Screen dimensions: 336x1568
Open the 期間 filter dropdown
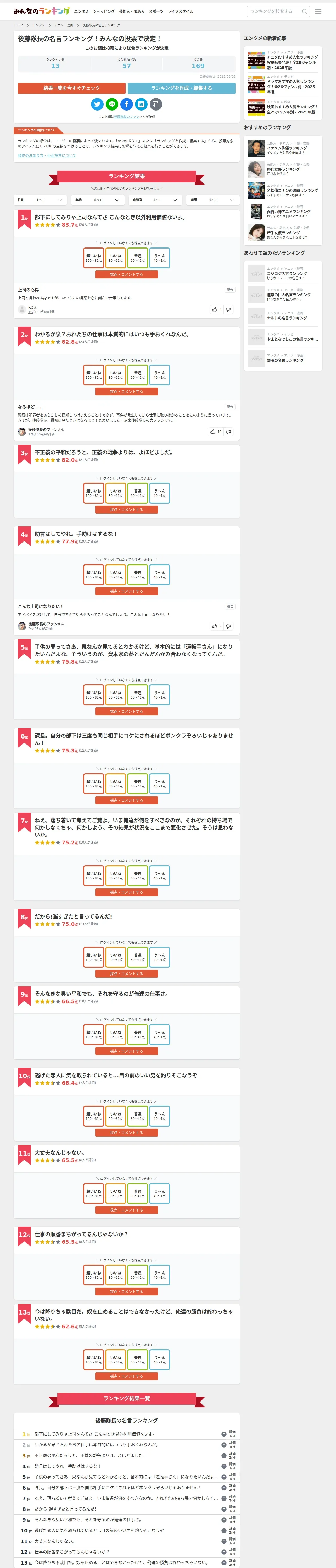point(213,200)
